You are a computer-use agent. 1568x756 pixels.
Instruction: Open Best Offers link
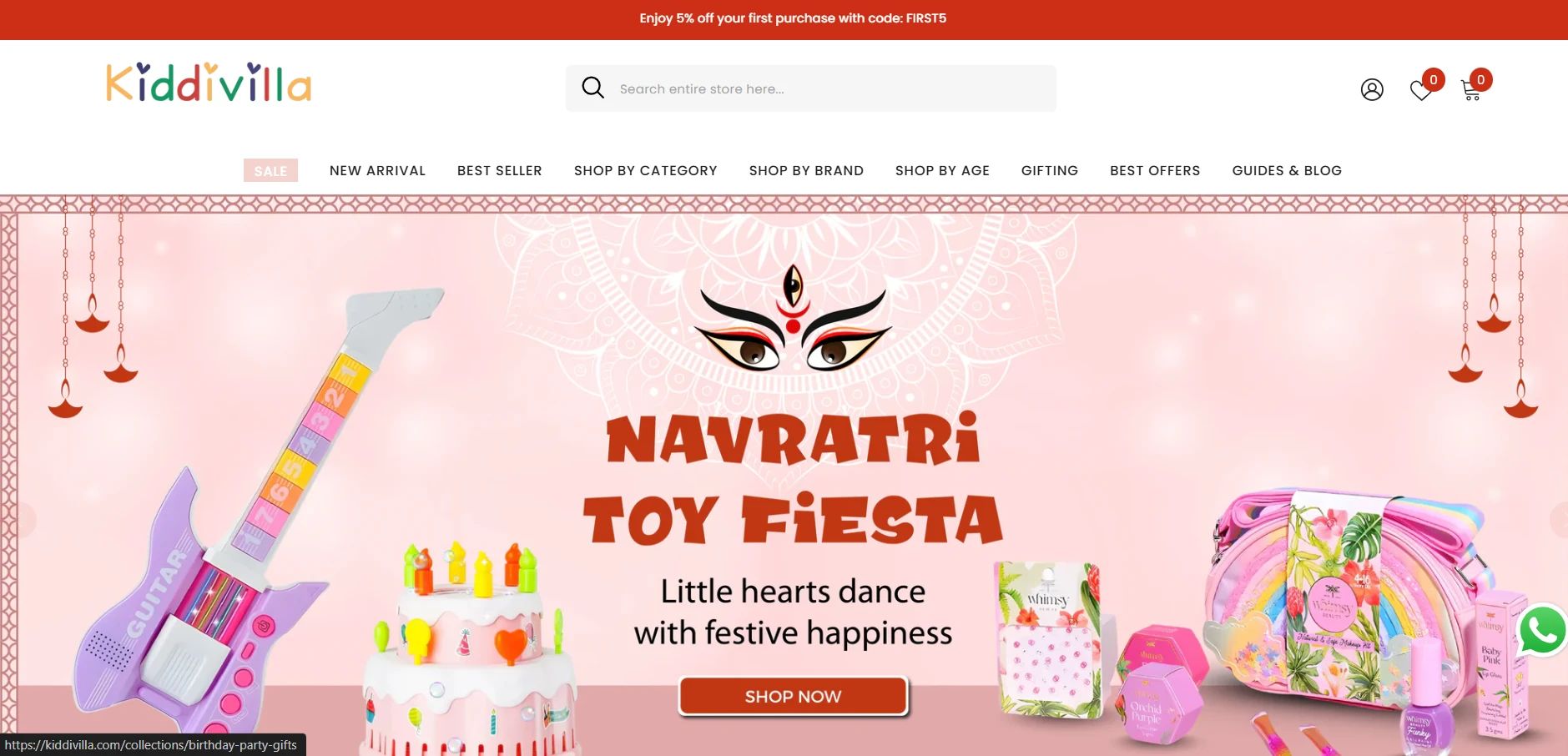coord(1155,170)
